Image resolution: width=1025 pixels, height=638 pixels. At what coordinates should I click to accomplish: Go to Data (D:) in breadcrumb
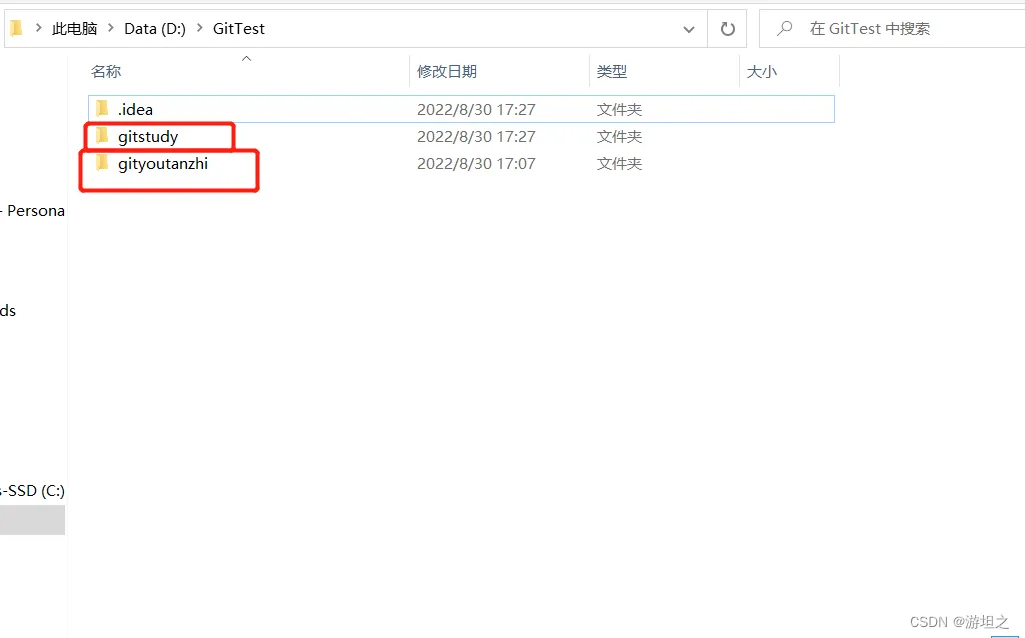(155, 28)
